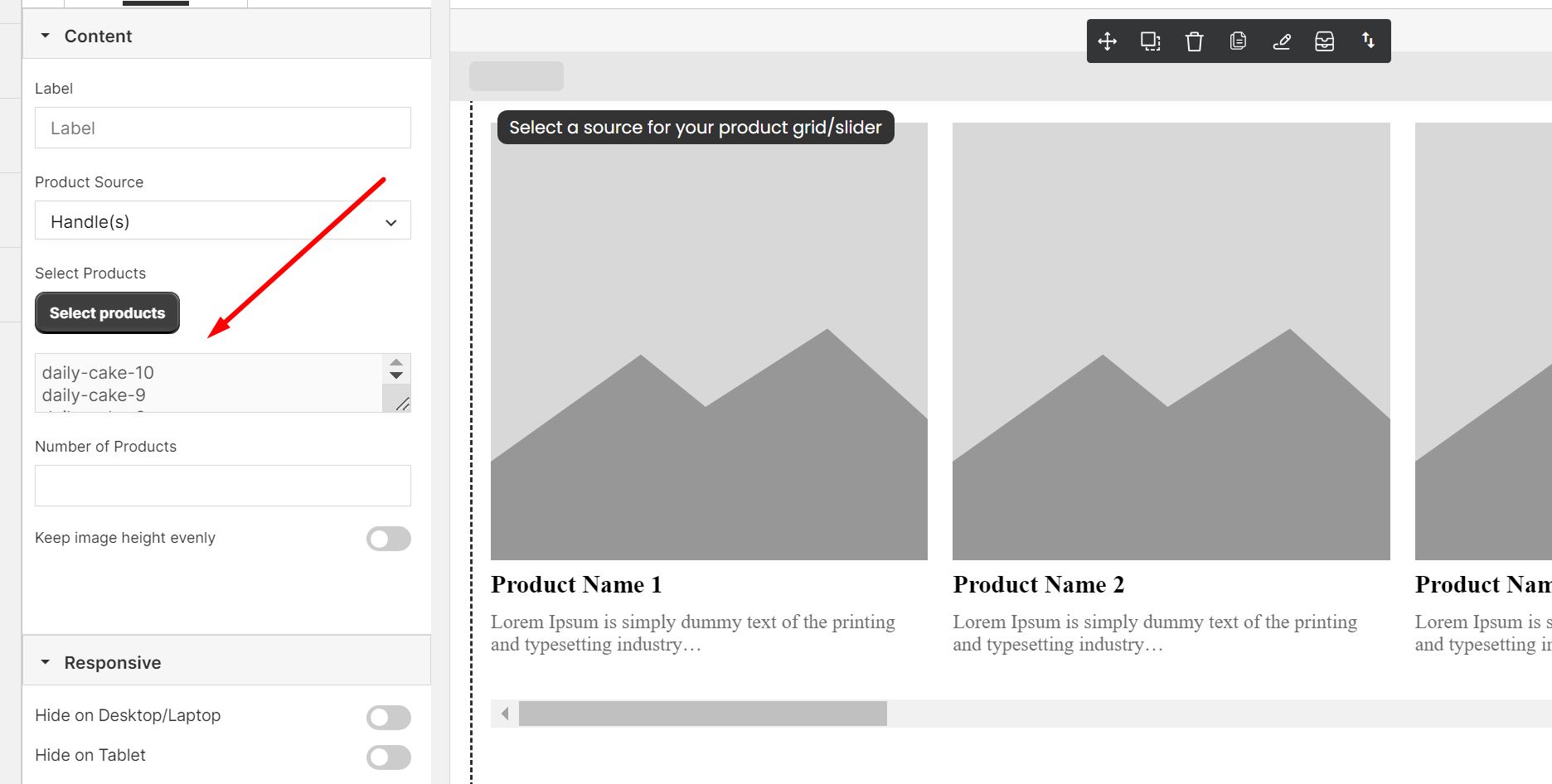
Task: Click the horizontal scrollbar thumb under products
Action: [x=703, y=714]
